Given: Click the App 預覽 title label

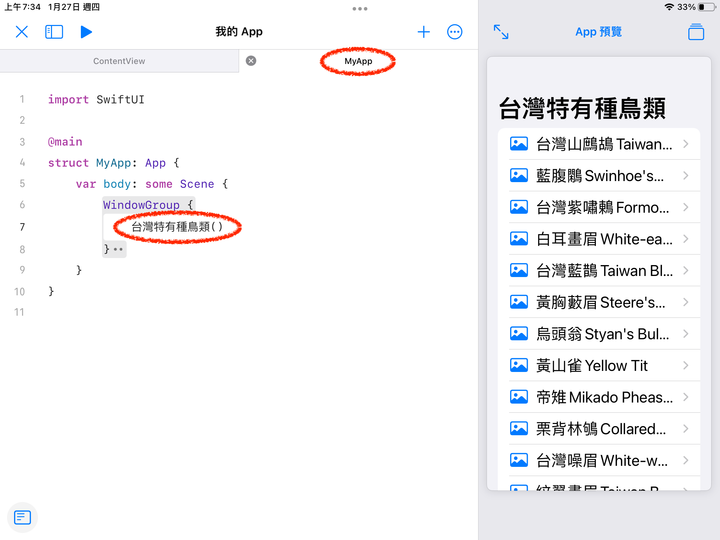Looking at the screenshot, I should click(598, 32).
